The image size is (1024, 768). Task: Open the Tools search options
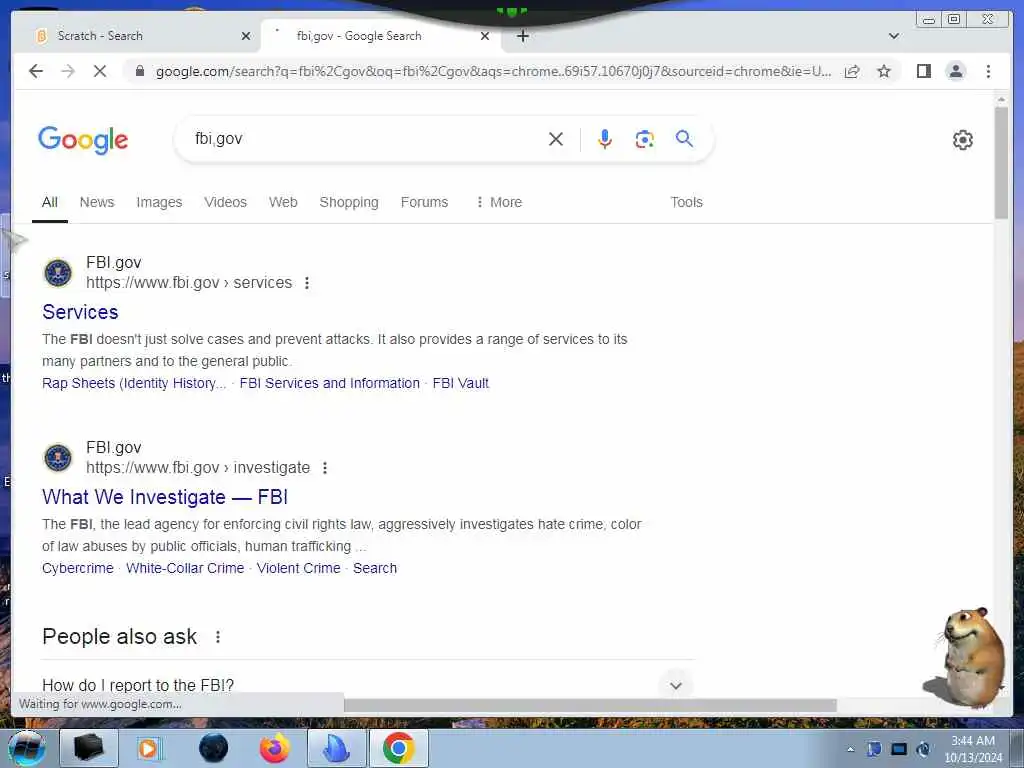point(686,202)
